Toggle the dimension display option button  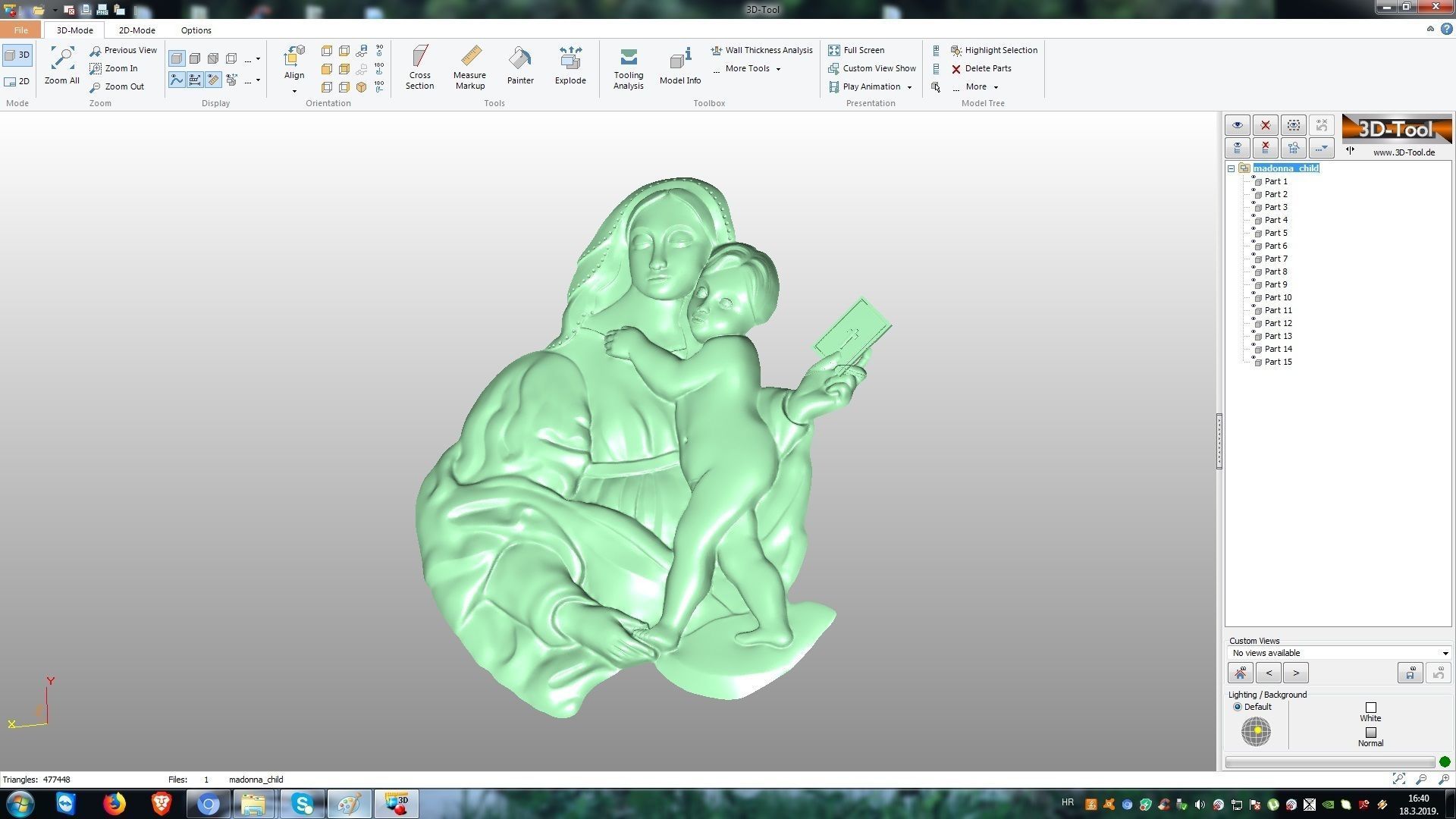point(195,80)
